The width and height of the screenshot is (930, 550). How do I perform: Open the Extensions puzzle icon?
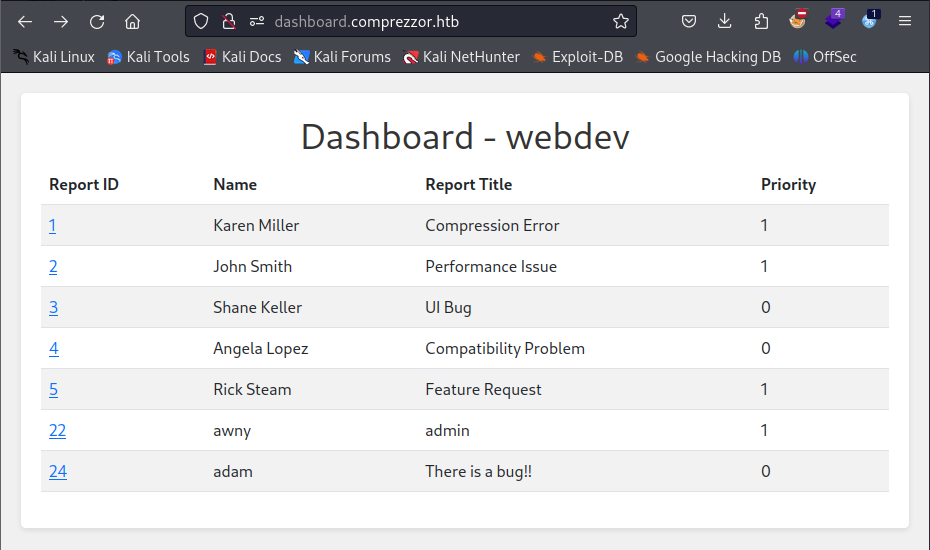pos(761,22)
